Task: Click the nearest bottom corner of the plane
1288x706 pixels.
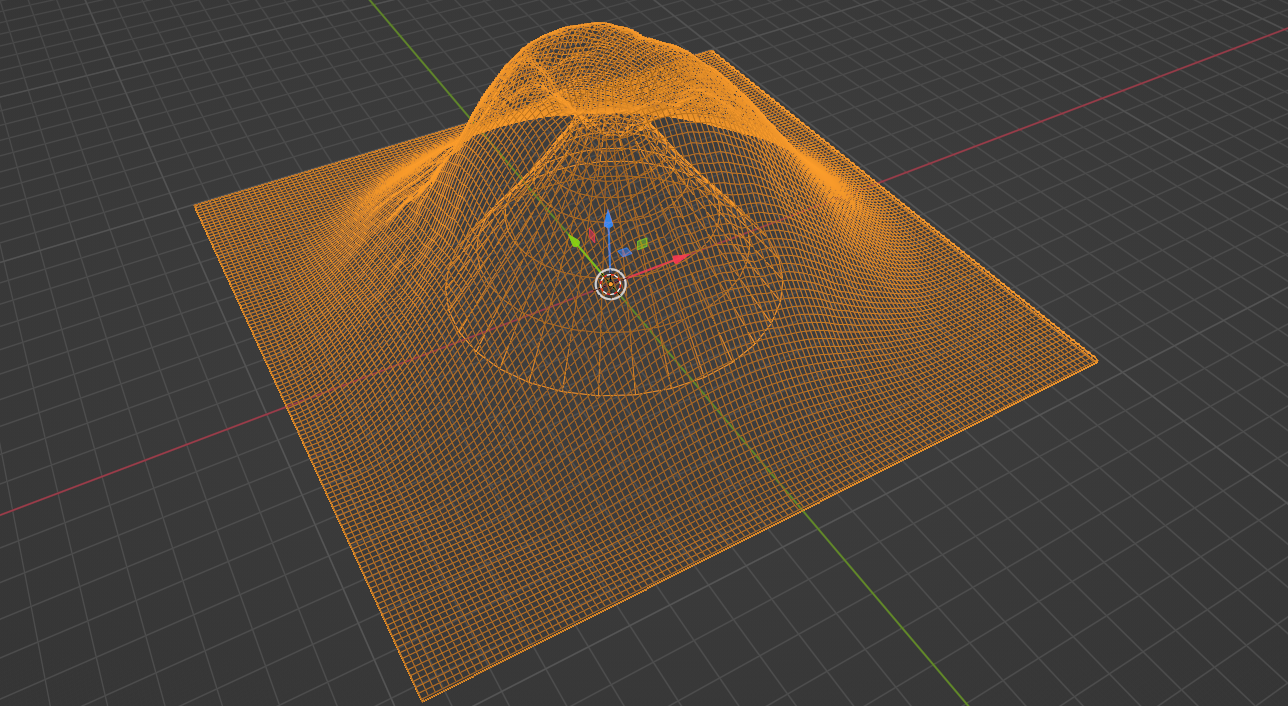Action: pyautogui.click(x=422, y=699)
